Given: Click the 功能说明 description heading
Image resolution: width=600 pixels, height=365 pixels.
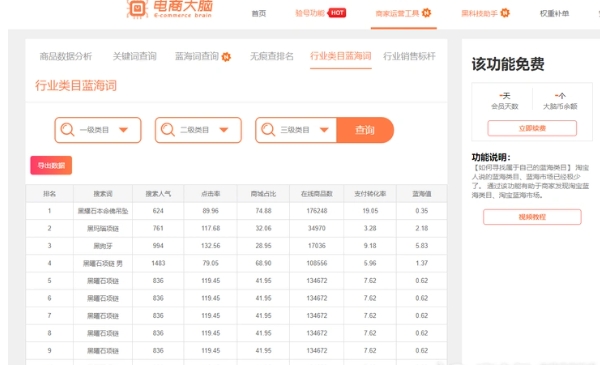Looking at the screenshot, I should (x=491, y=157).
